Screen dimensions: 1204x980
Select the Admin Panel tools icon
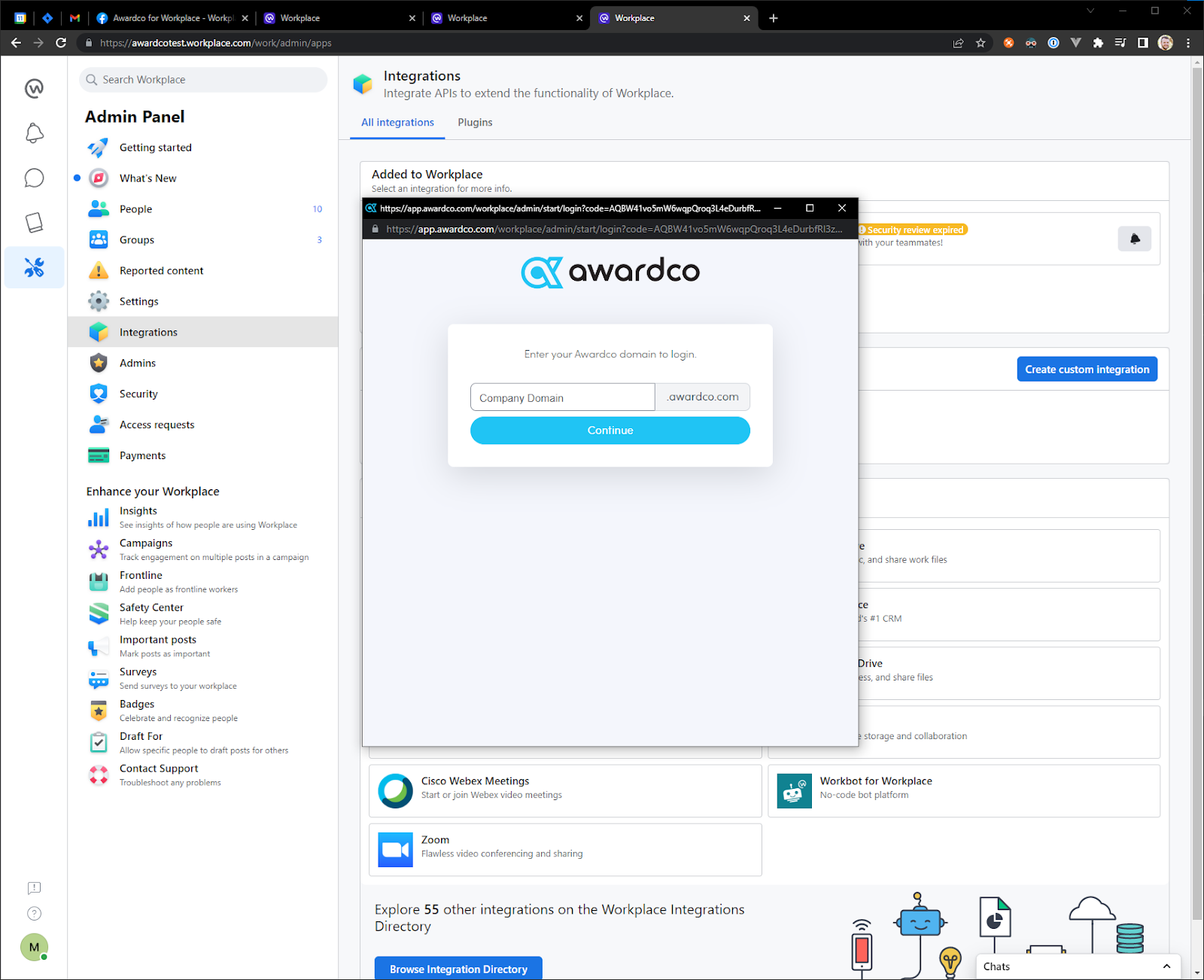pos(34,267)
